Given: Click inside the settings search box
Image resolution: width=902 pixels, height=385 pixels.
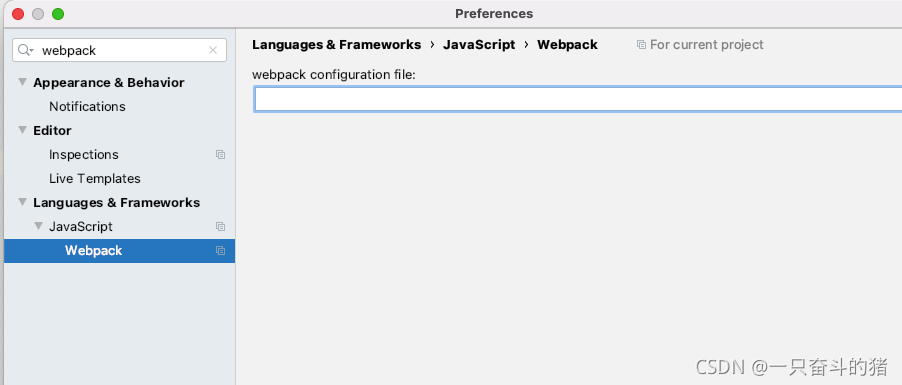Looking at the screenshot, I should coord(120,50).
